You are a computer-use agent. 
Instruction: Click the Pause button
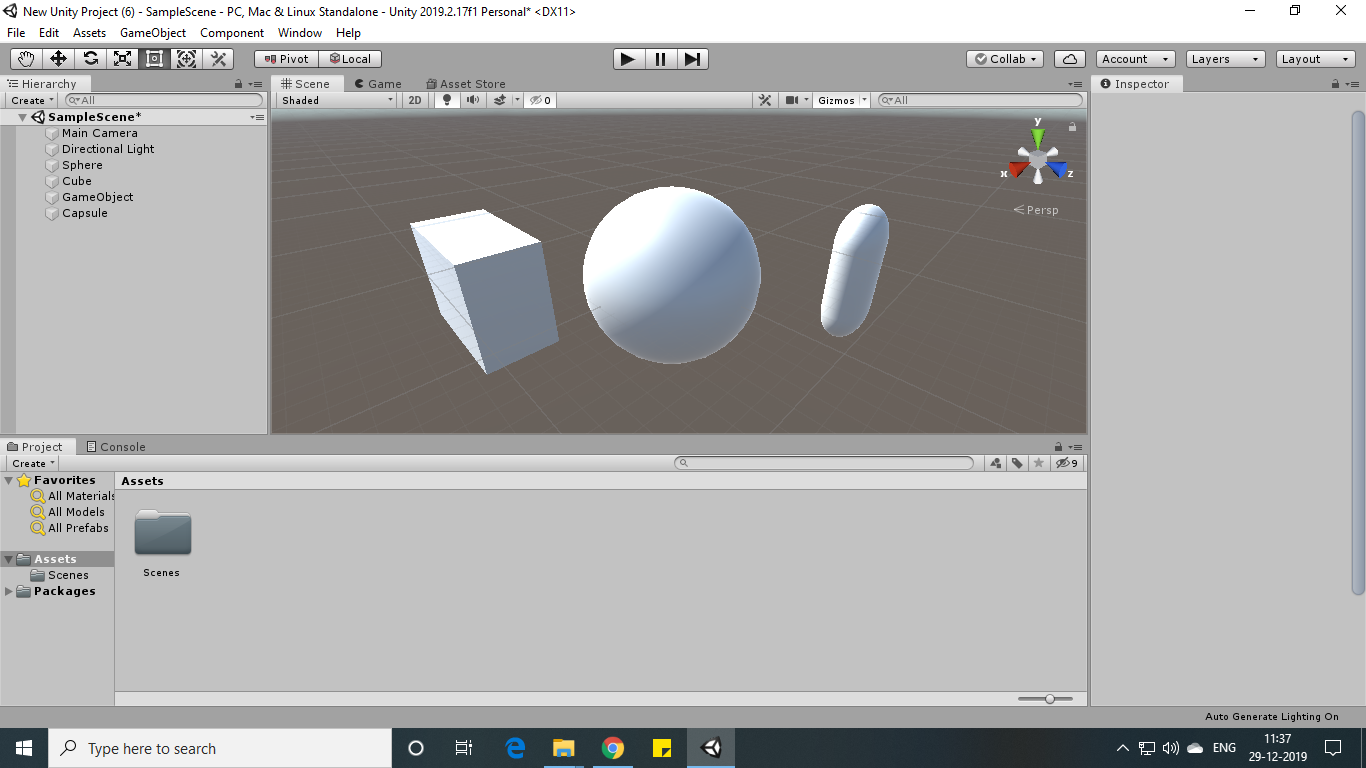point(660,59)
